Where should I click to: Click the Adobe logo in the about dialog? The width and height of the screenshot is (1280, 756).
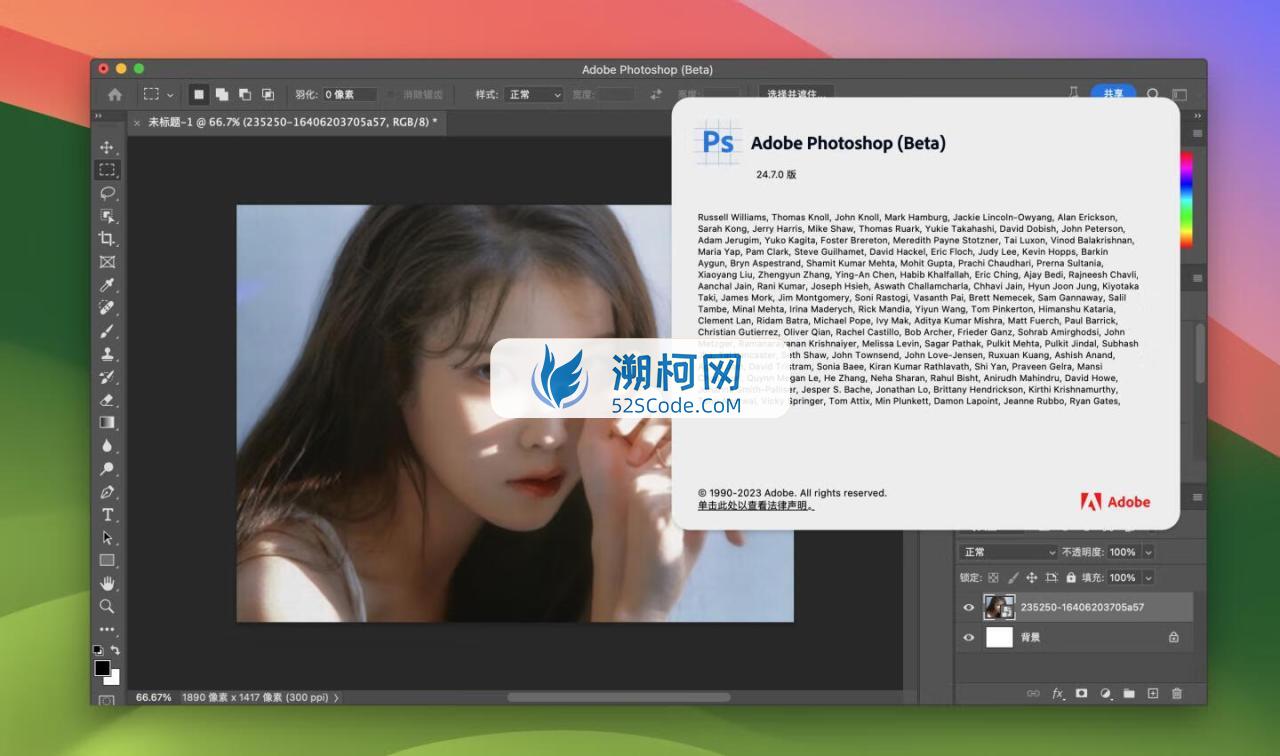tap(1116, 502)
